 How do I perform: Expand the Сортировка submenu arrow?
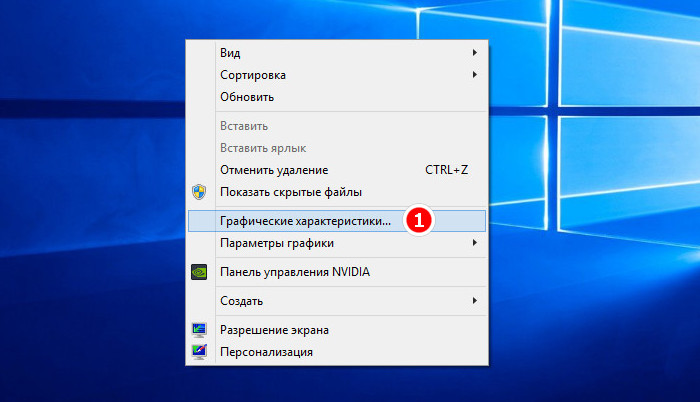[x=475, y=75]
